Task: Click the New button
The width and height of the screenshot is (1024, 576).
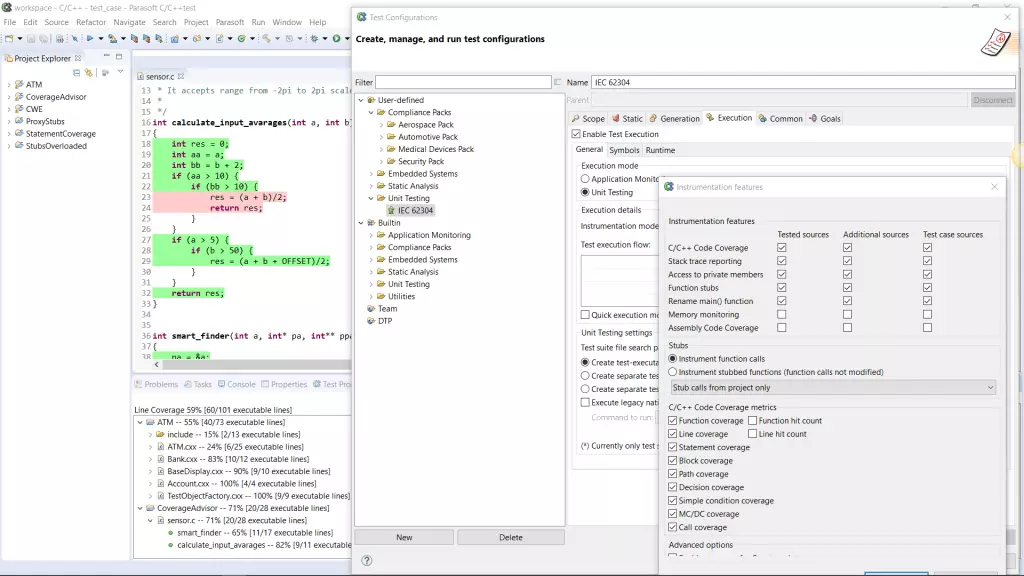Action: (x=404, y=537)
